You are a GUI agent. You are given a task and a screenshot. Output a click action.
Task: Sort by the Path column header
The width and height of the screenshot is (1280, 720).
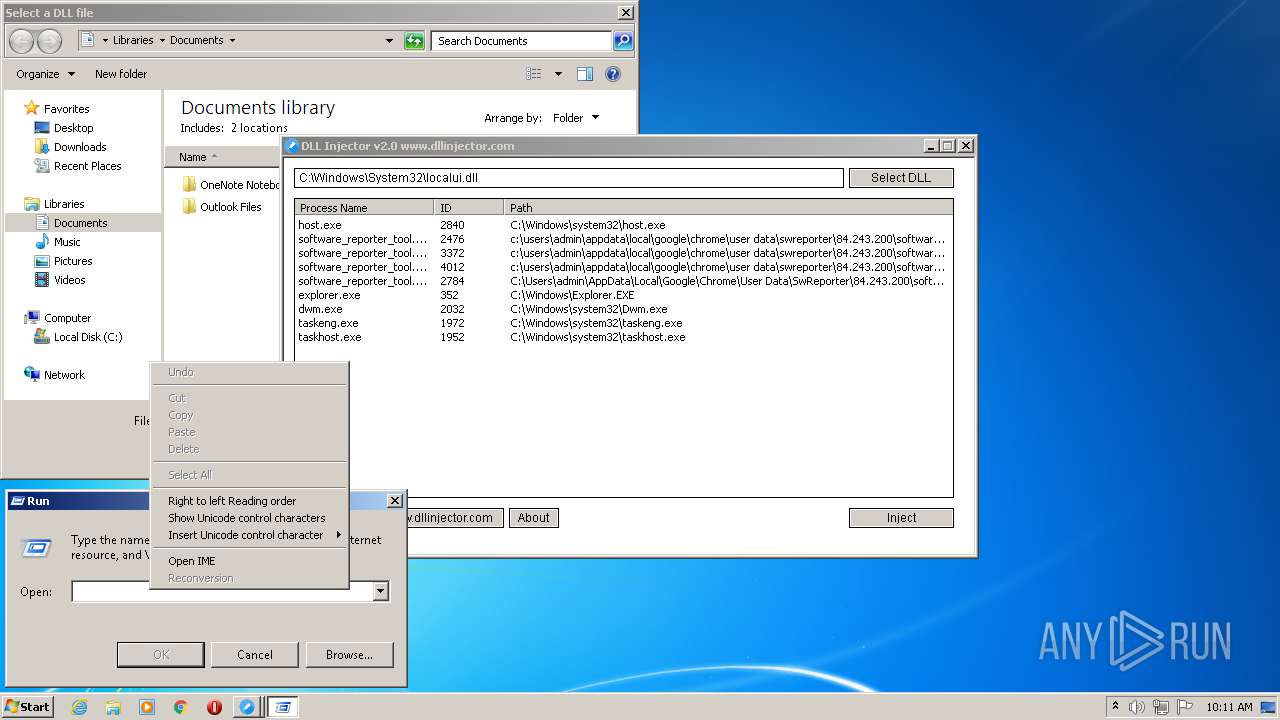[728, 208]
